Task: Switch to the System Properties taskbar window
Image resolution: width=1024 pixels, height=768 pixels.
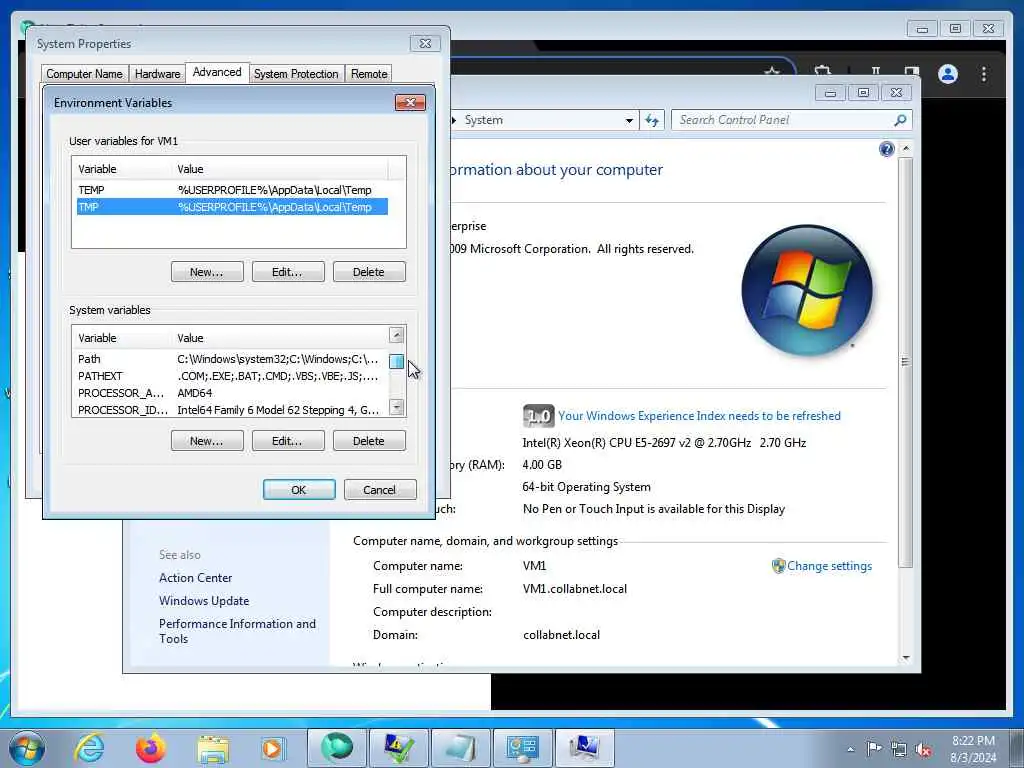Action: pyautogui.click(x=584, y=748)
